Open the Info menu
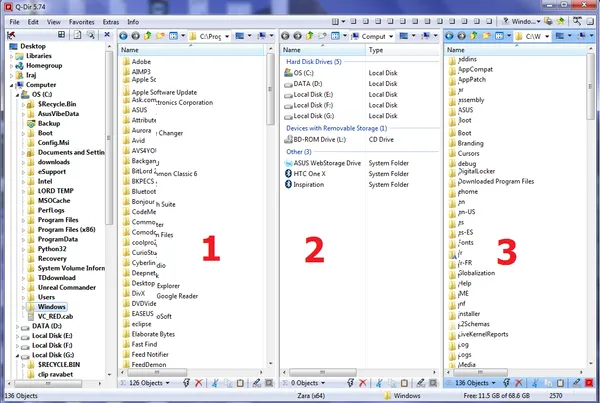The width and height of the screenshot is (600, 403). (x=133, y=22)
